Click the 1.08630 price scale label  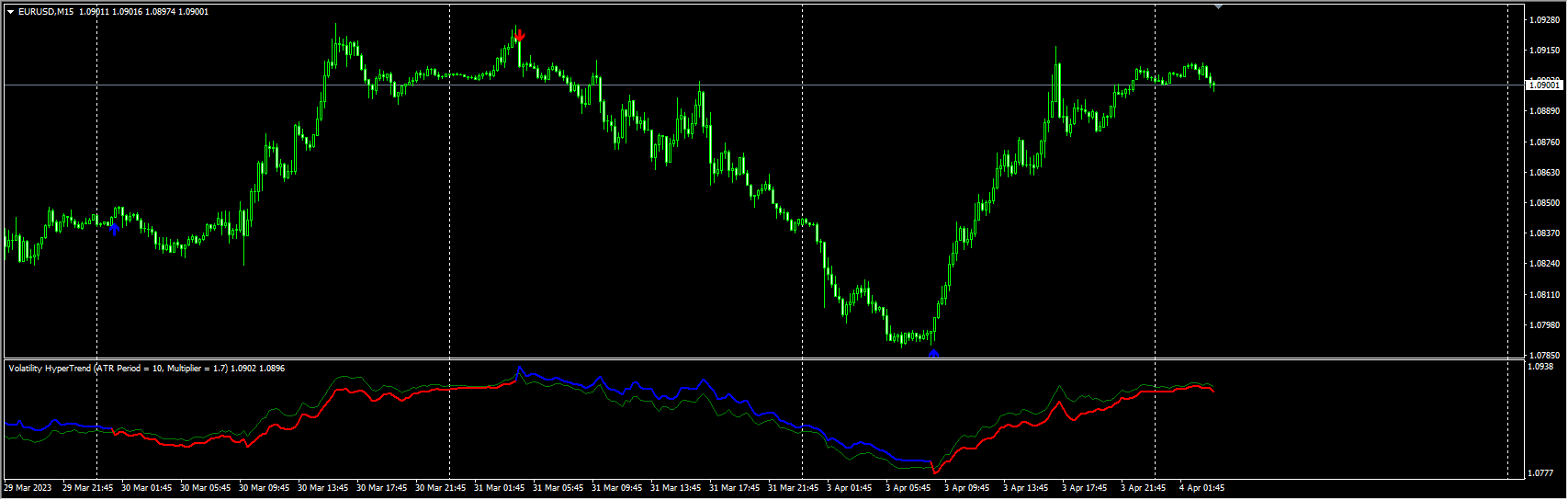coord(1545,173)
